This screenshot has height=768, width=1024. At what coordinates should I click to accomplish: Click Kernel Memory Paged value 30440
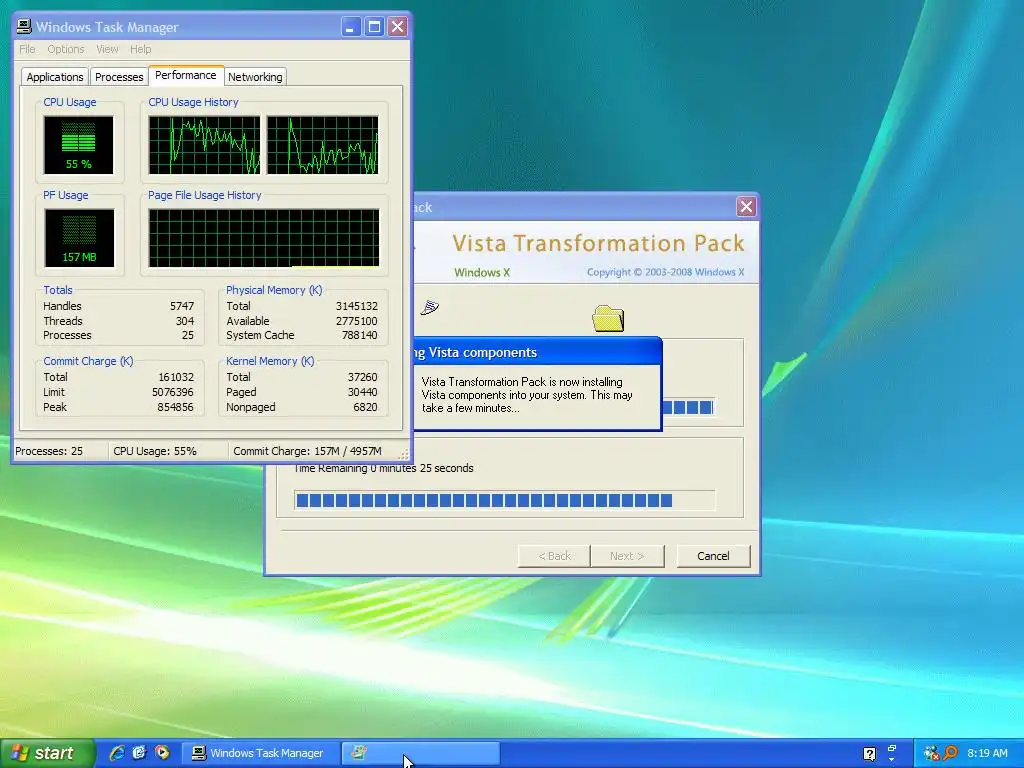pyautogui.click(x=362, y=392)
